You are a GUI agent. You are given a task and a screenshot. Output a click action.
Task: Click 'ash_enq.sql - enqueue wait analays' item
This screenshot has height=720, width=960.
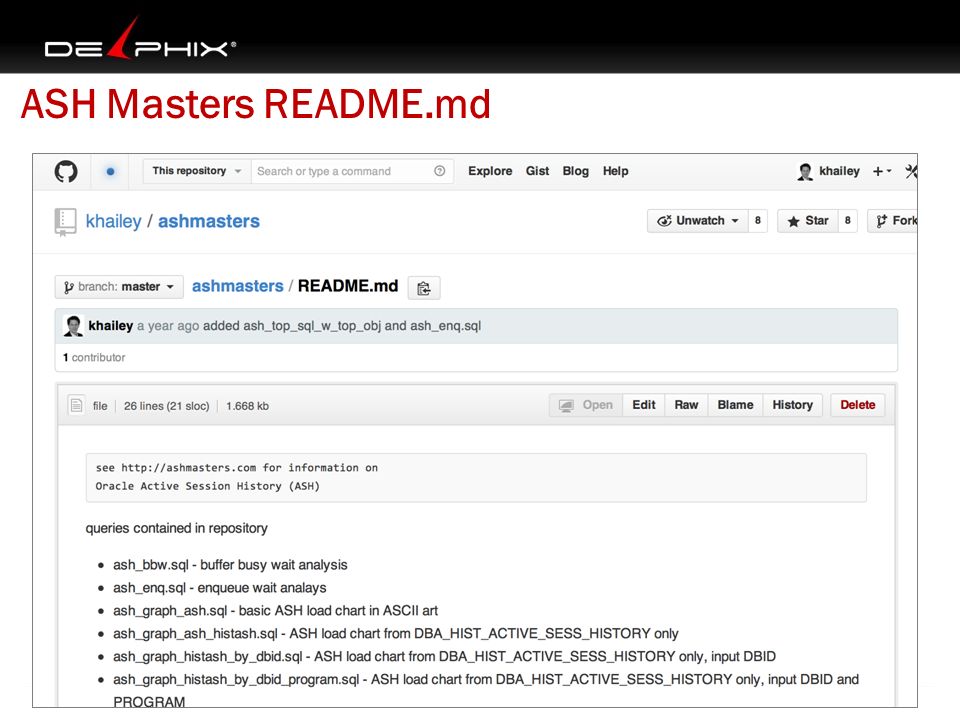click(x=220, y=588)
